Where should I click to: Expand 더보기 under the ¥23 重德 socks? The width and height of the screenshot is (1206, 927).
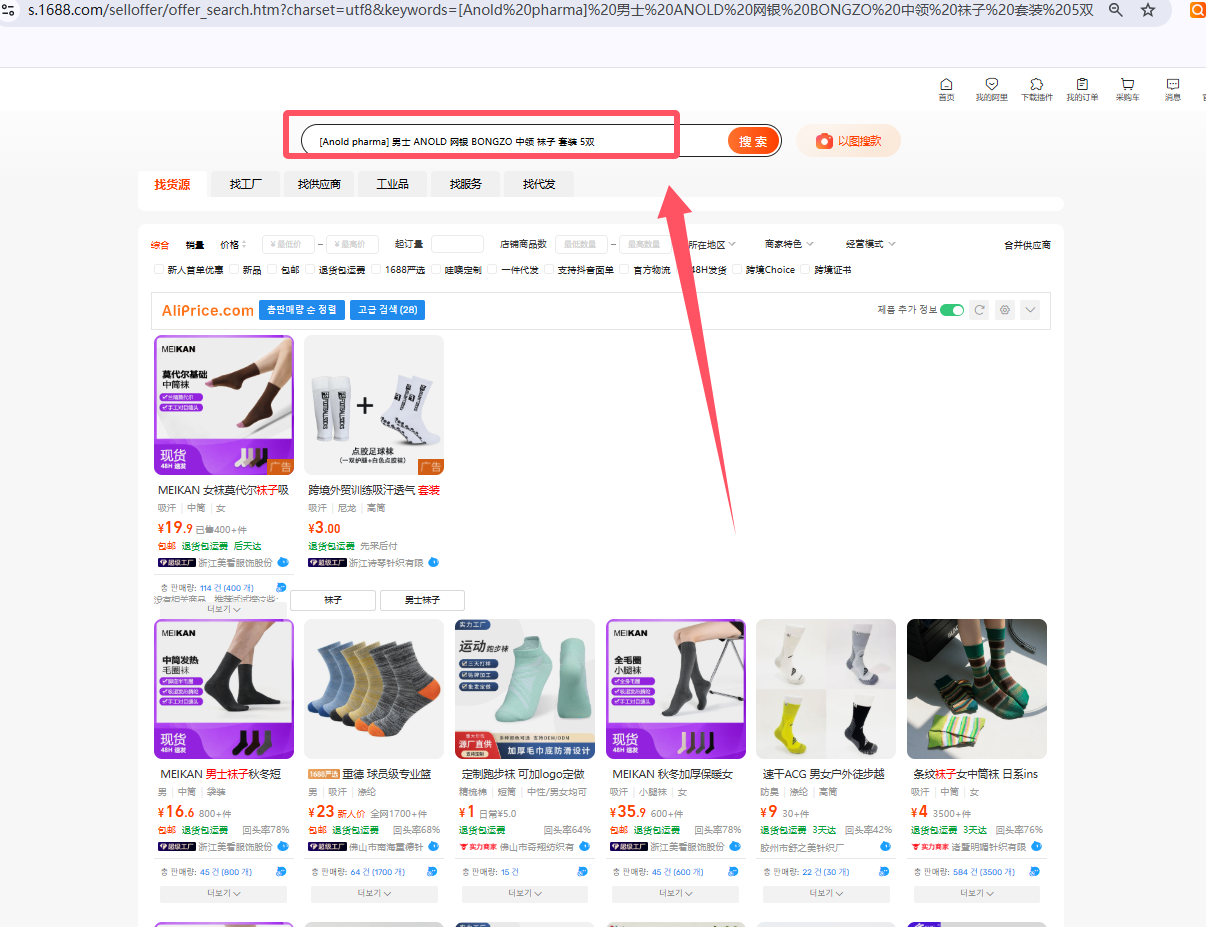tap(374, 894)
